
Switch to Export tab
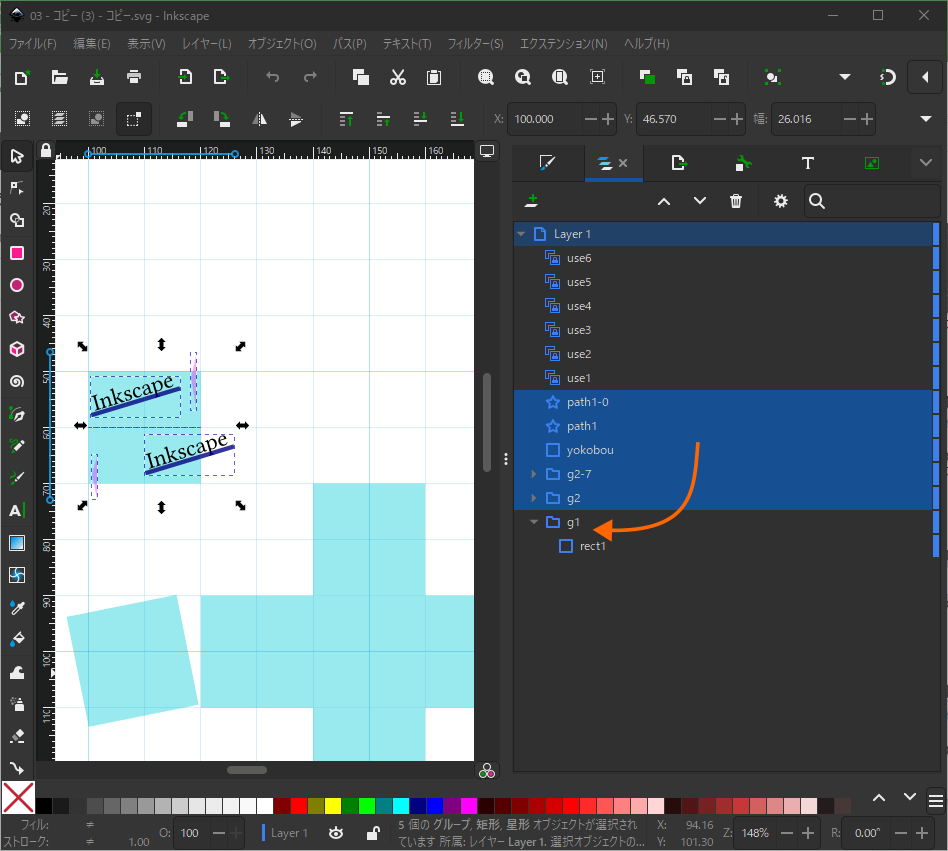click(x=679, y=163)
